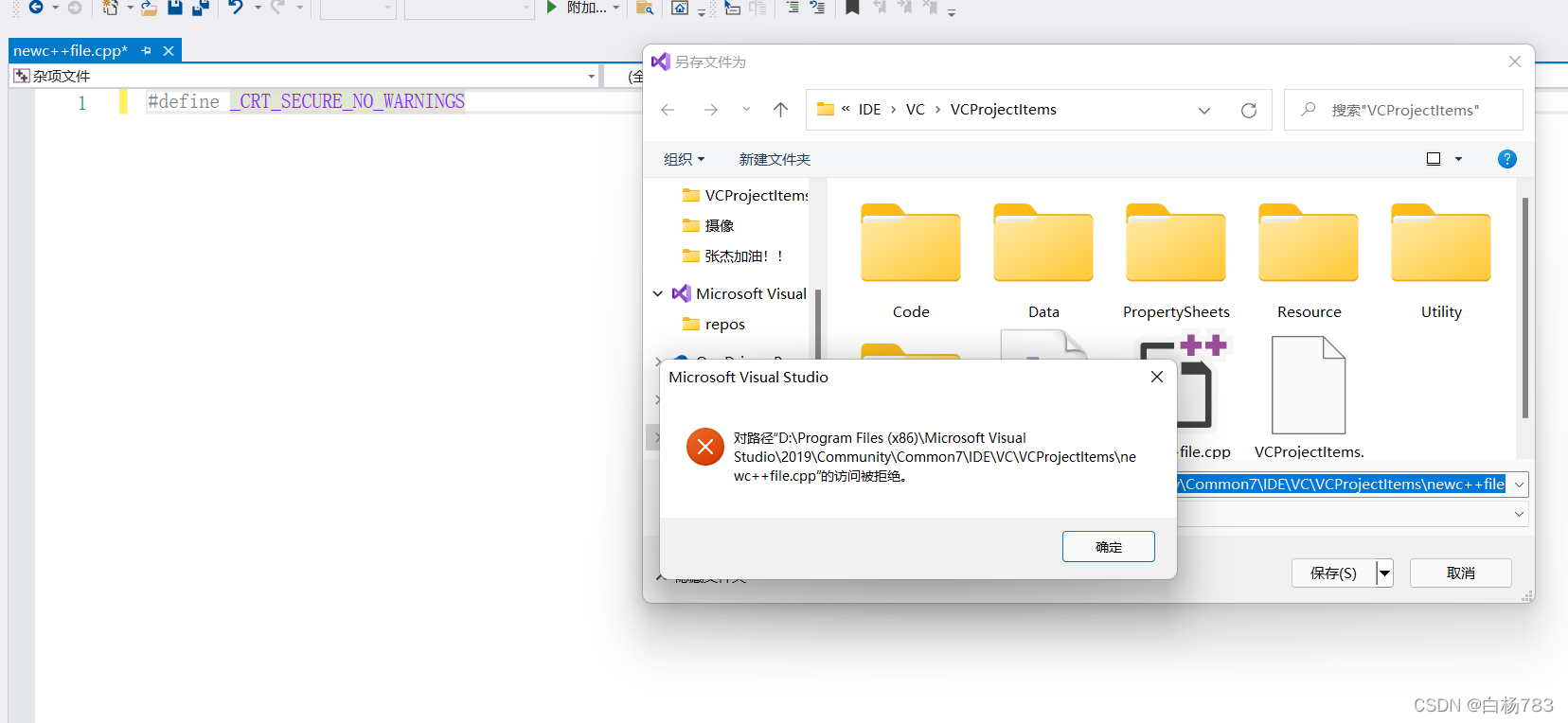Click the green start/attach play button
This screenshot has height=723, width=1568.
[552, 8]
